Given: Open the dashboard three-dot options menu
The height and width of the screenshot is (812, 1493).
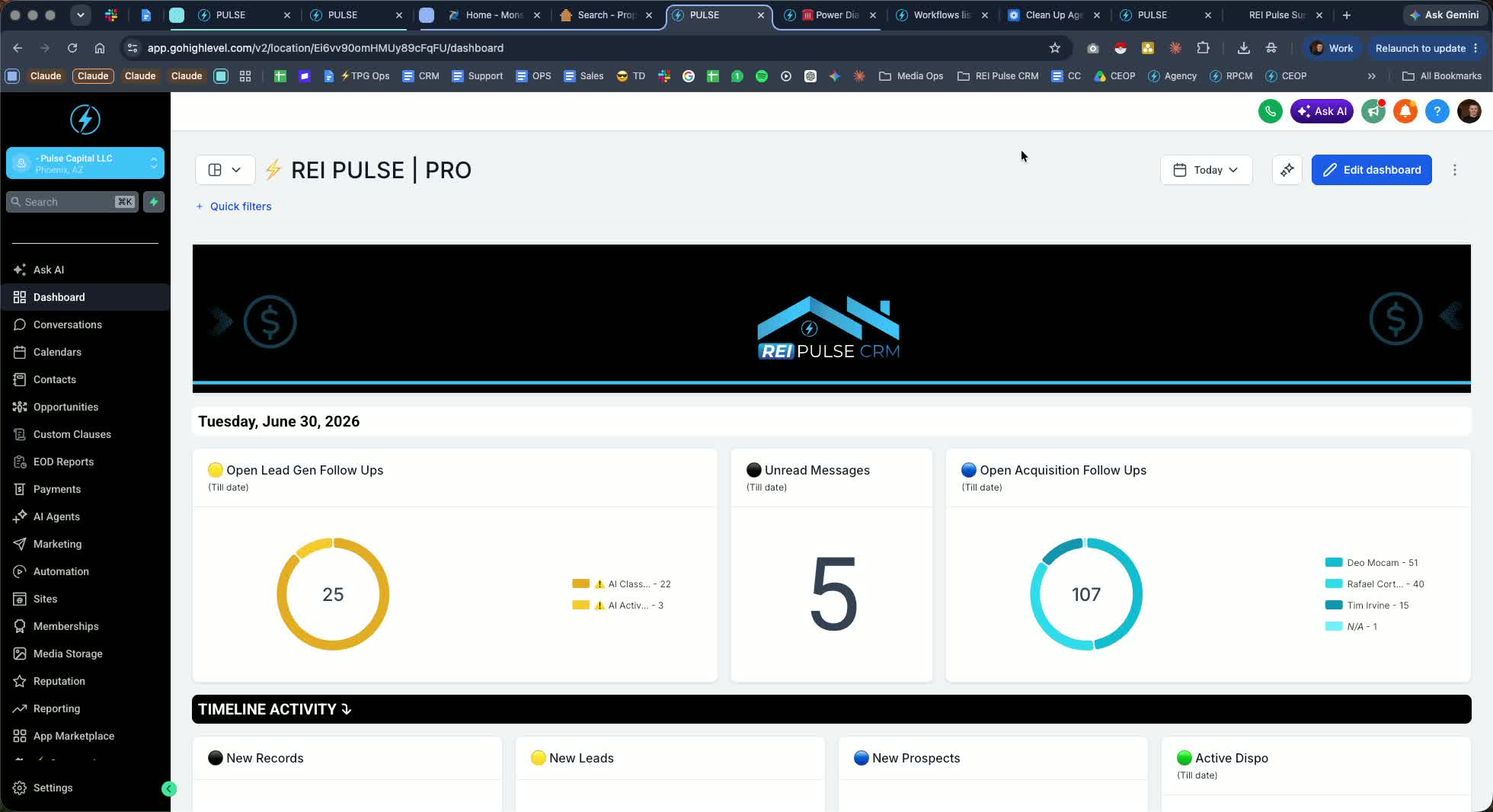Looking at the screenshot, I should click(1454, 170).
